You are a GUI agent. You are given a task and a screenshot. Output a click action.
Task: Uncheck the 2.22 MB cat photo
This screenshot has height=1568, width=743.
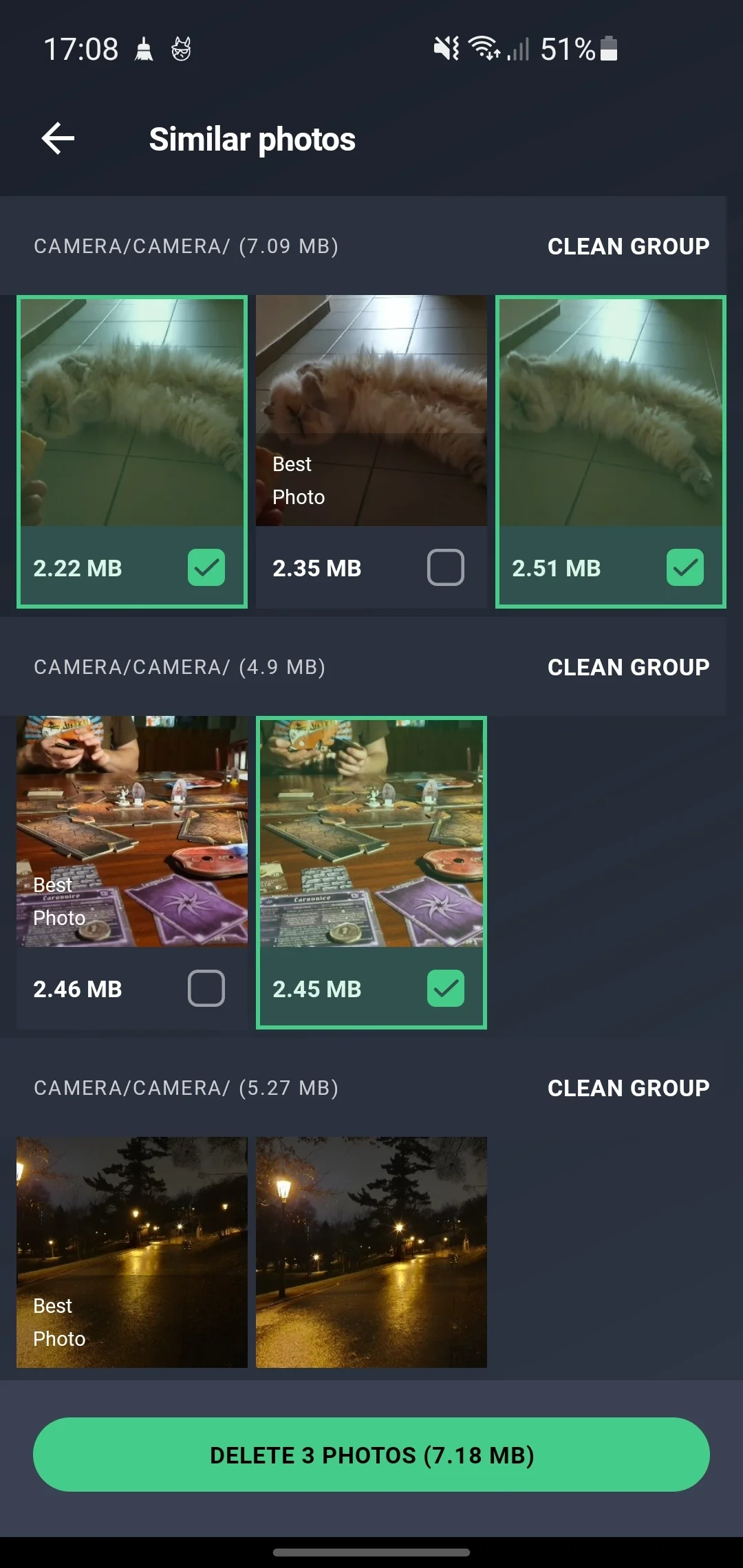(x=206, y=567)
